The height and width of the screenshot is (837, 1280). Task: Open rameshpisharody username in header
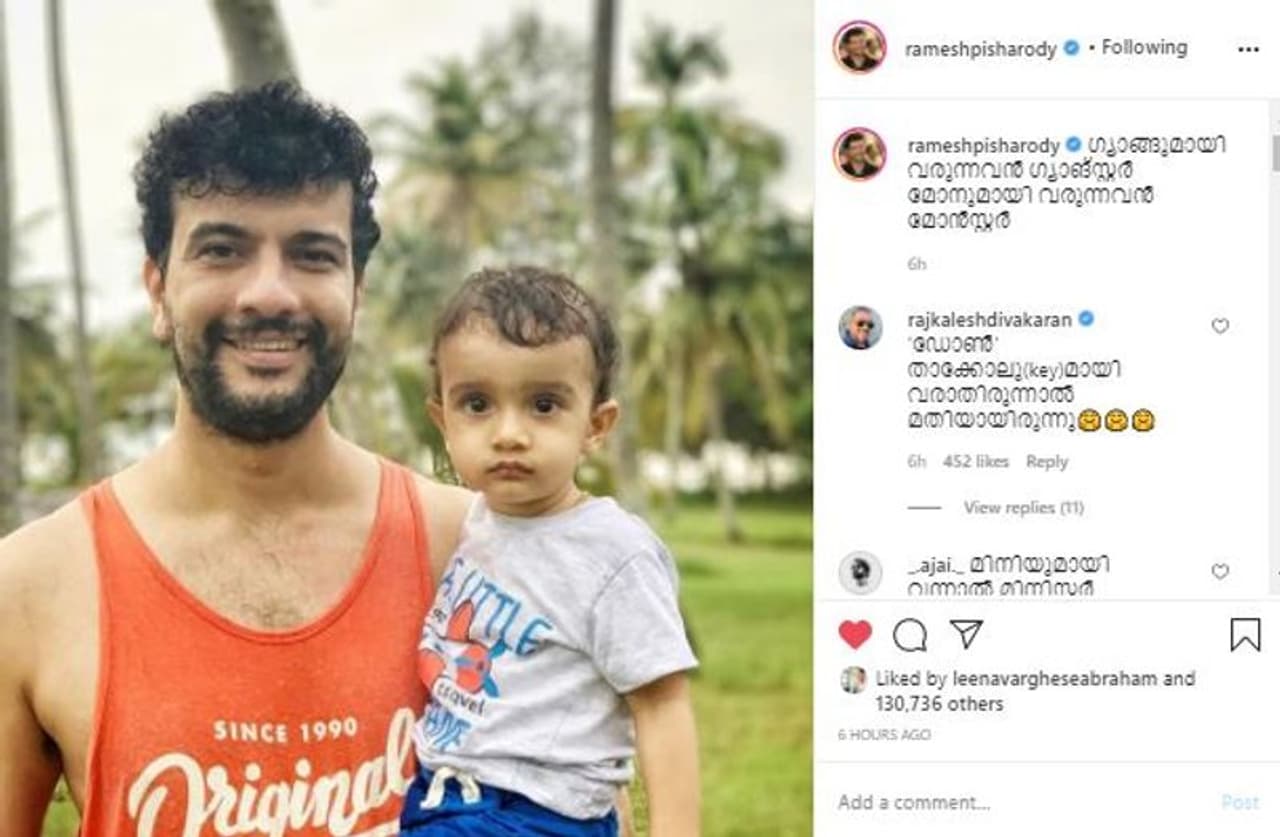pyautogui.click(x=981, y=49)
